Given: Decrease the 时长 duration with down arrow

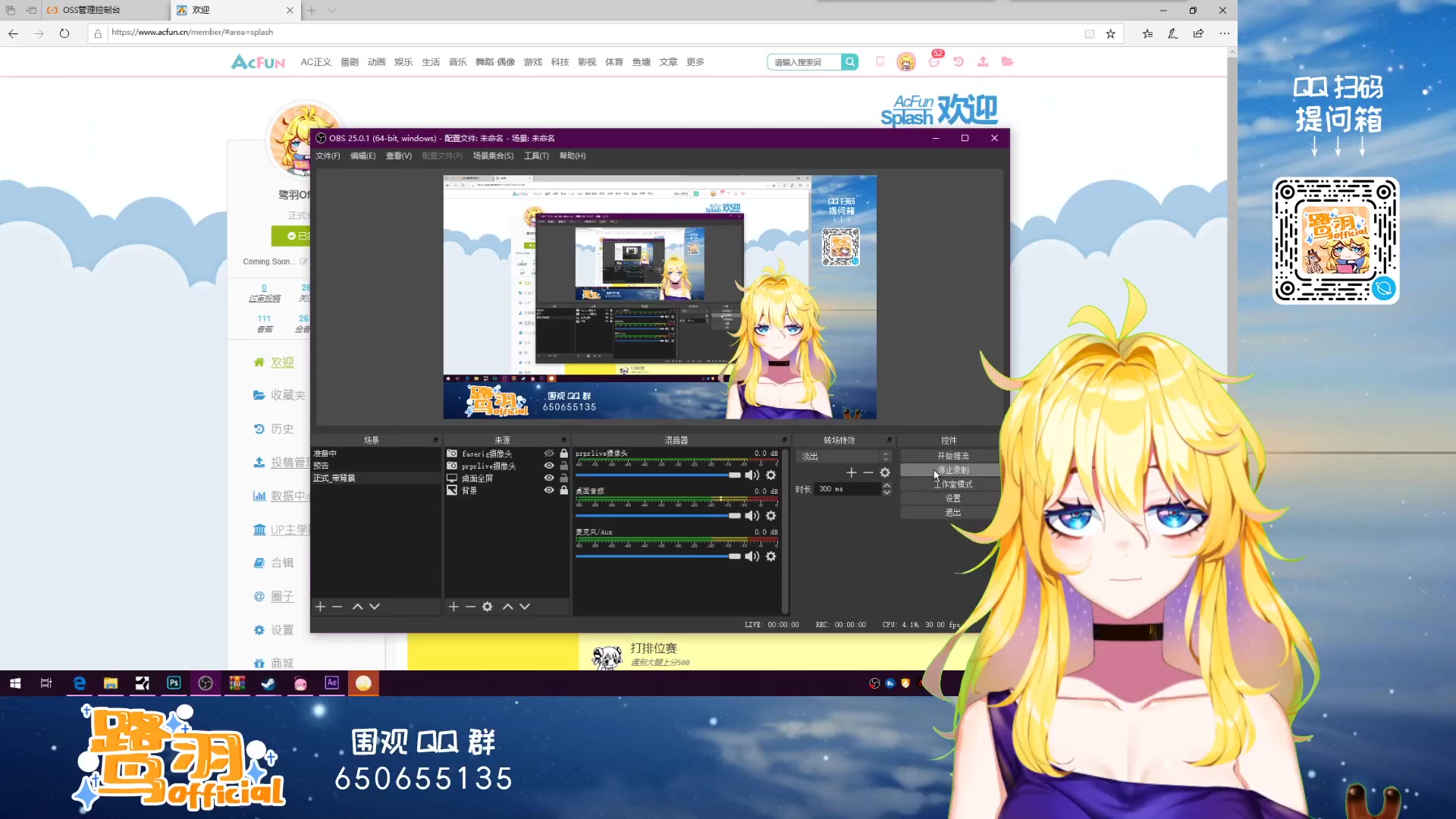Looking at the screenshot, I should 886,493.
